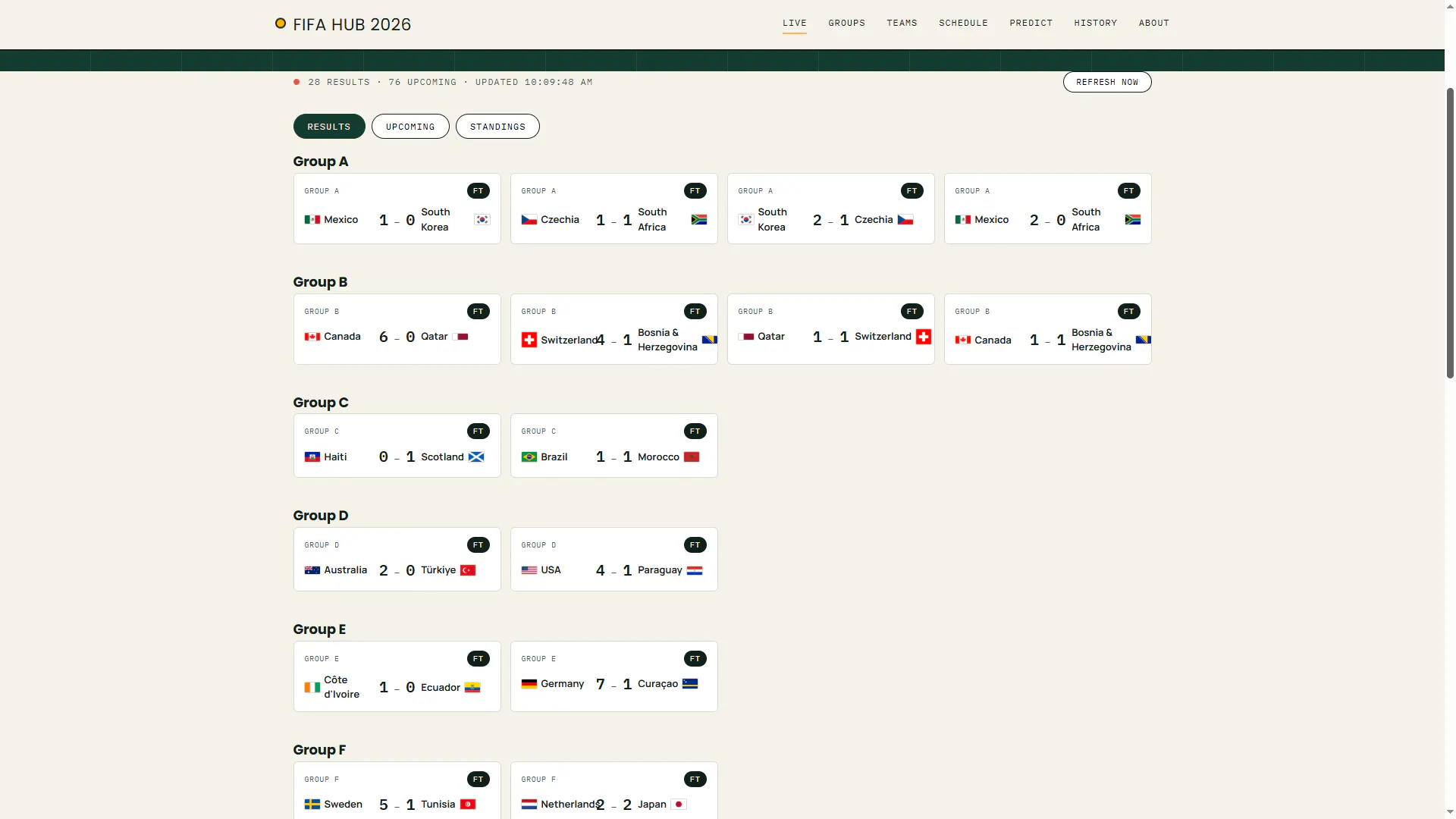This screenshot has width=1456, height=819.
Task: Select the RESULTS filter pill
Action: coord(329,127)
